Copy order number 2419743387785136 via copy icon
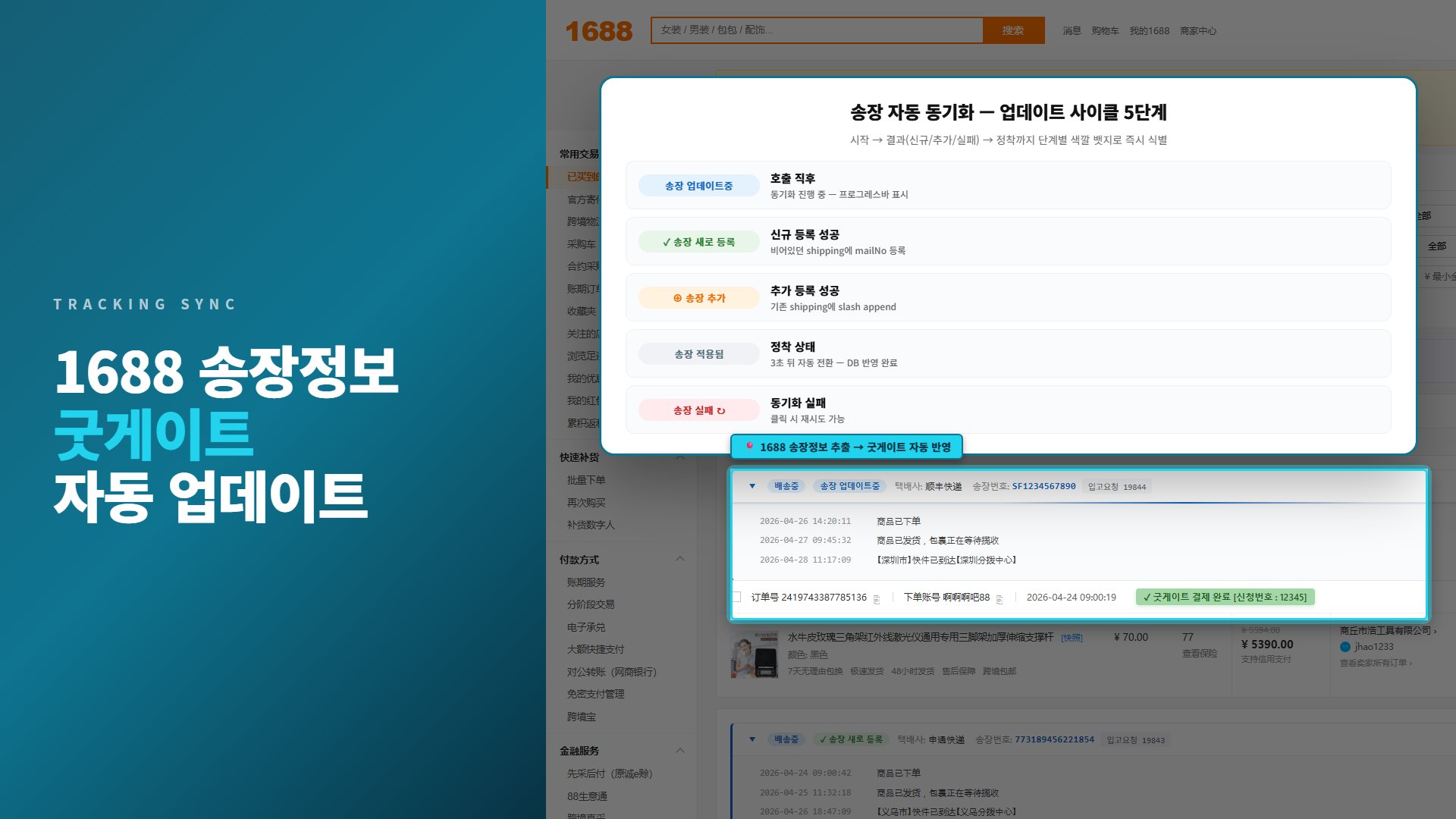This screenshot has height=819, width=1456. 877,599
